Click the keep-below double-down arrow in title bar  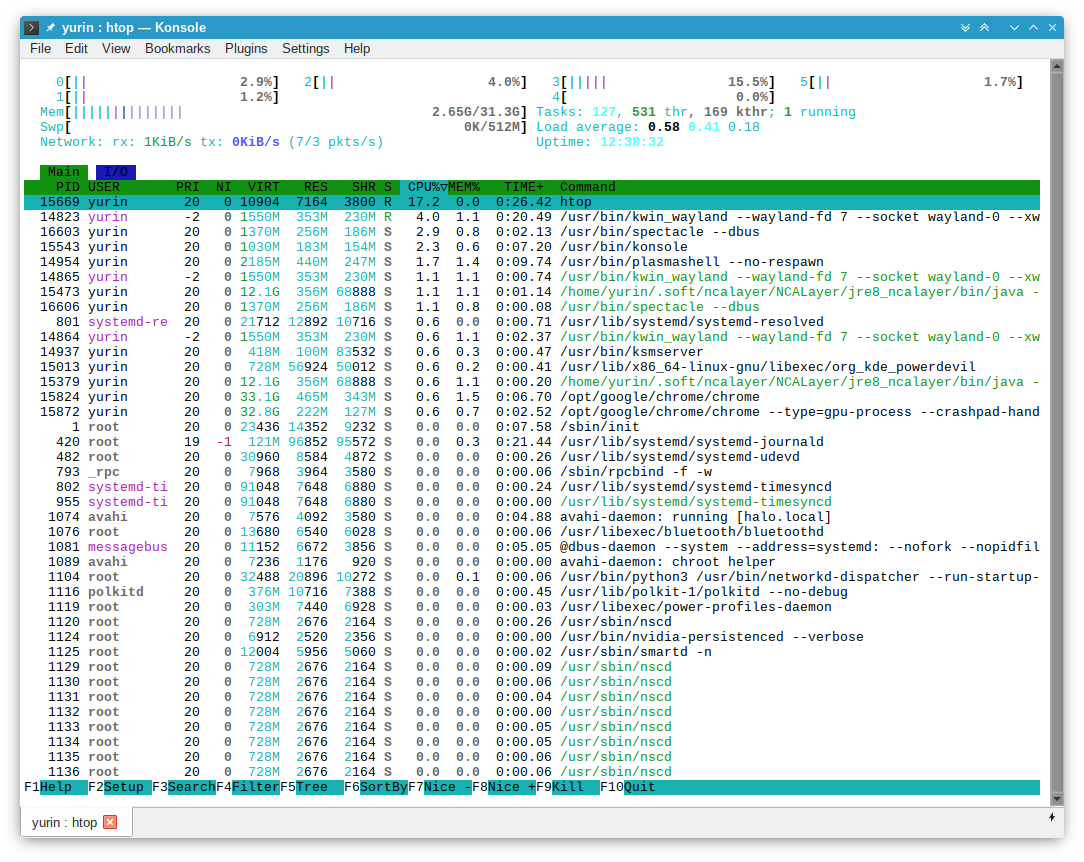coord(965,27)
